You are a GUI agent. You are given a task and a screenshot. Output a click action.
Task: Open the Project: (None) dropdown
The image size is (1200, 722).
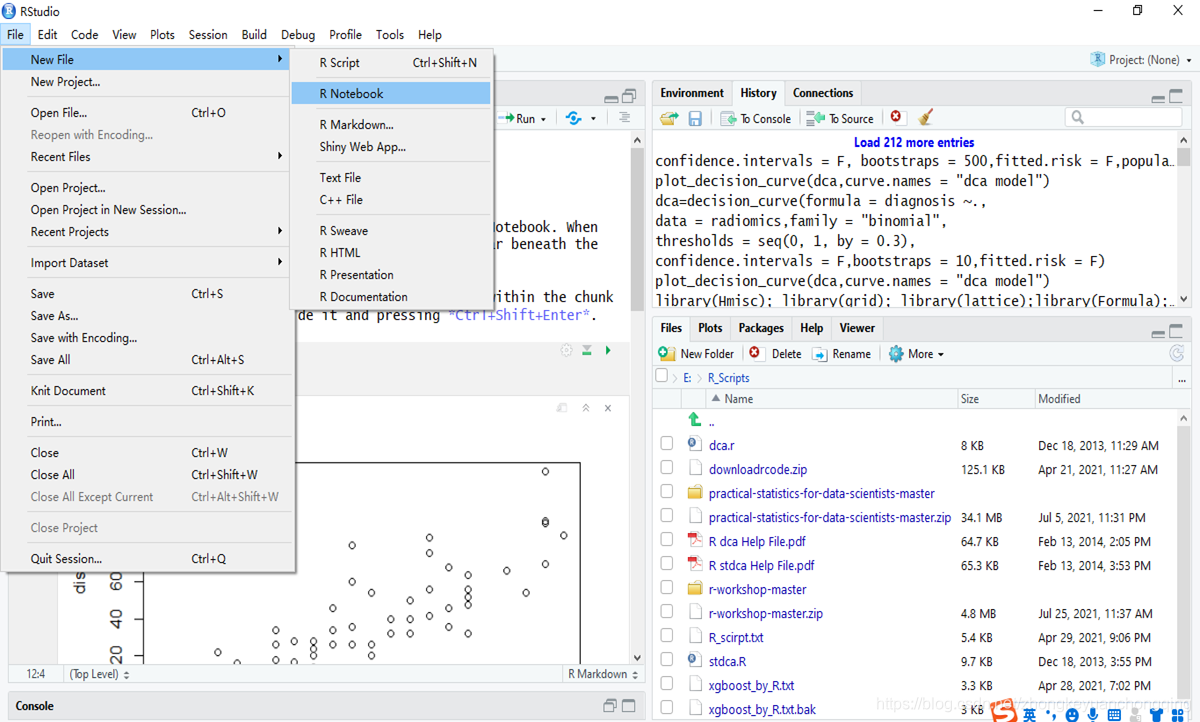coord(1140,60)
